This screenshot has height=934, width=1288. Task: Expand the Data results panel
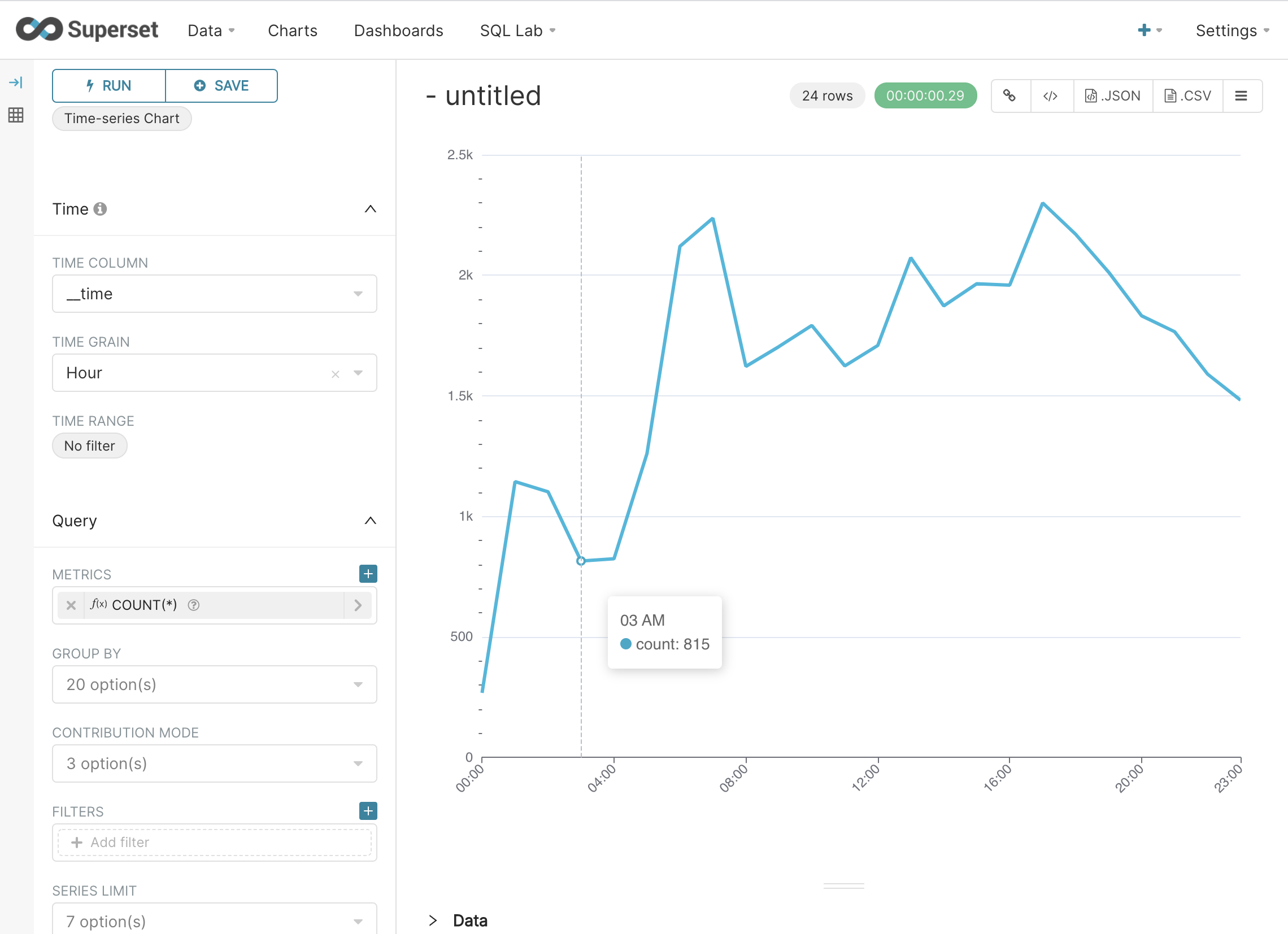(434, 920)
